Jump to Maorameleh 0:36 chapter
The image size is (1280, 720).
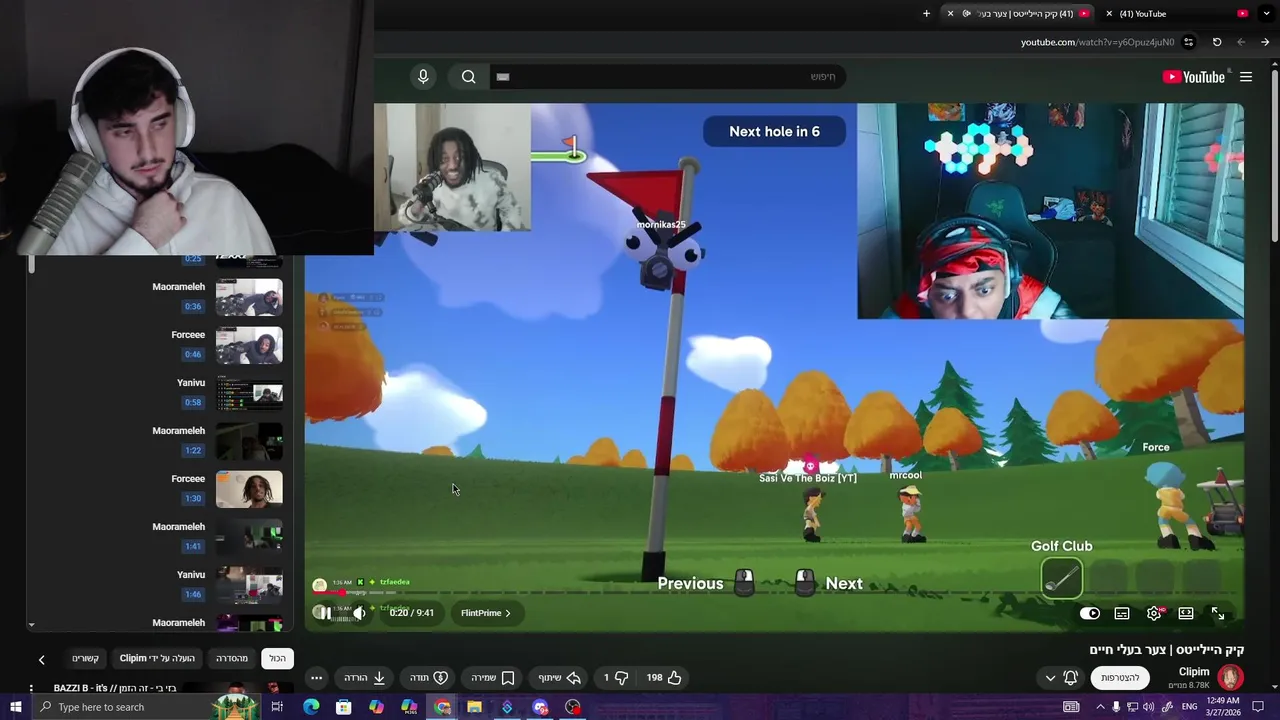tap(160, 296)
